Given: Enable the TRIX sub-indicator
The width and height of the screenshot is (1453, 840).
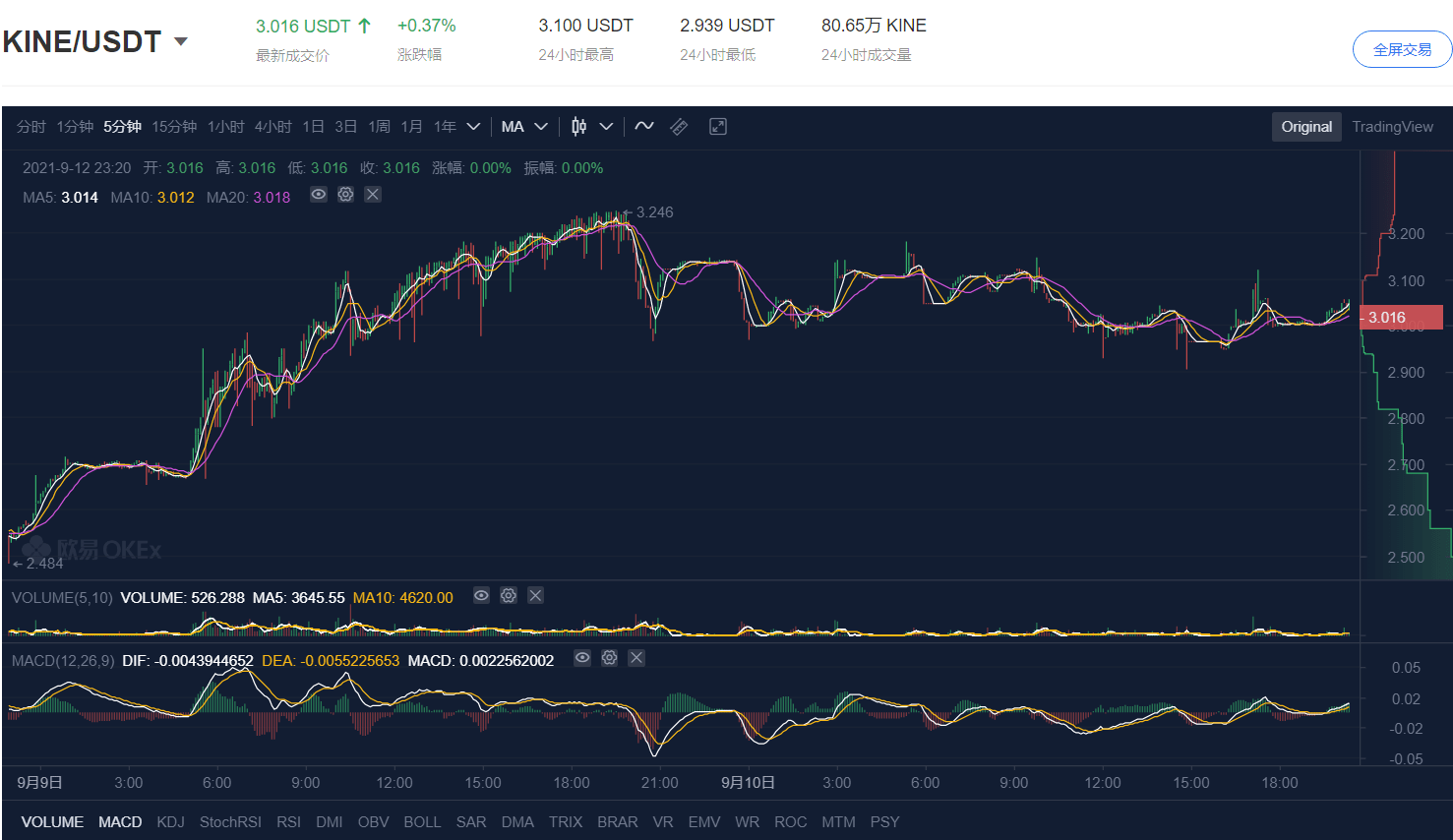Looking at the screenshot, I should coord(566,822).
